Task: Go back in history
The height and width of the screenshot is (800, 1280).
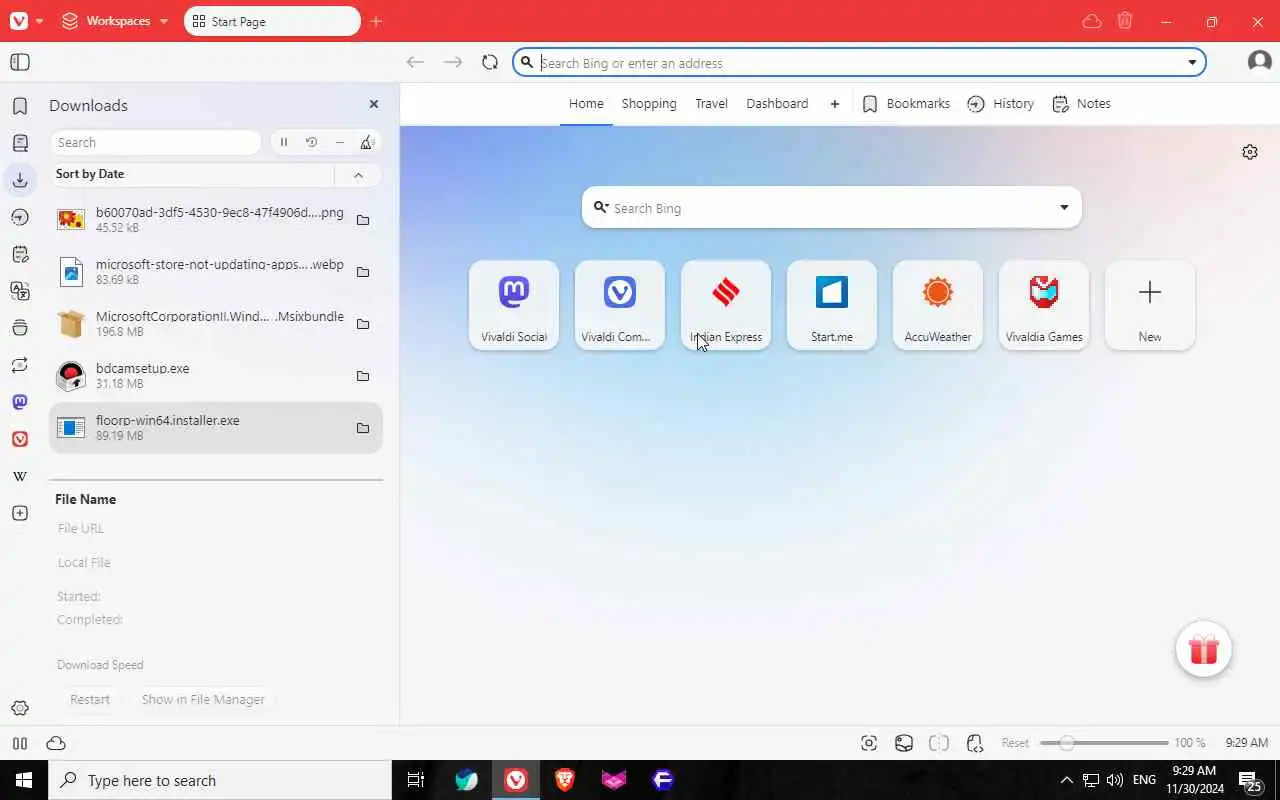Action: pyautogui.click(x=415, y=62)
